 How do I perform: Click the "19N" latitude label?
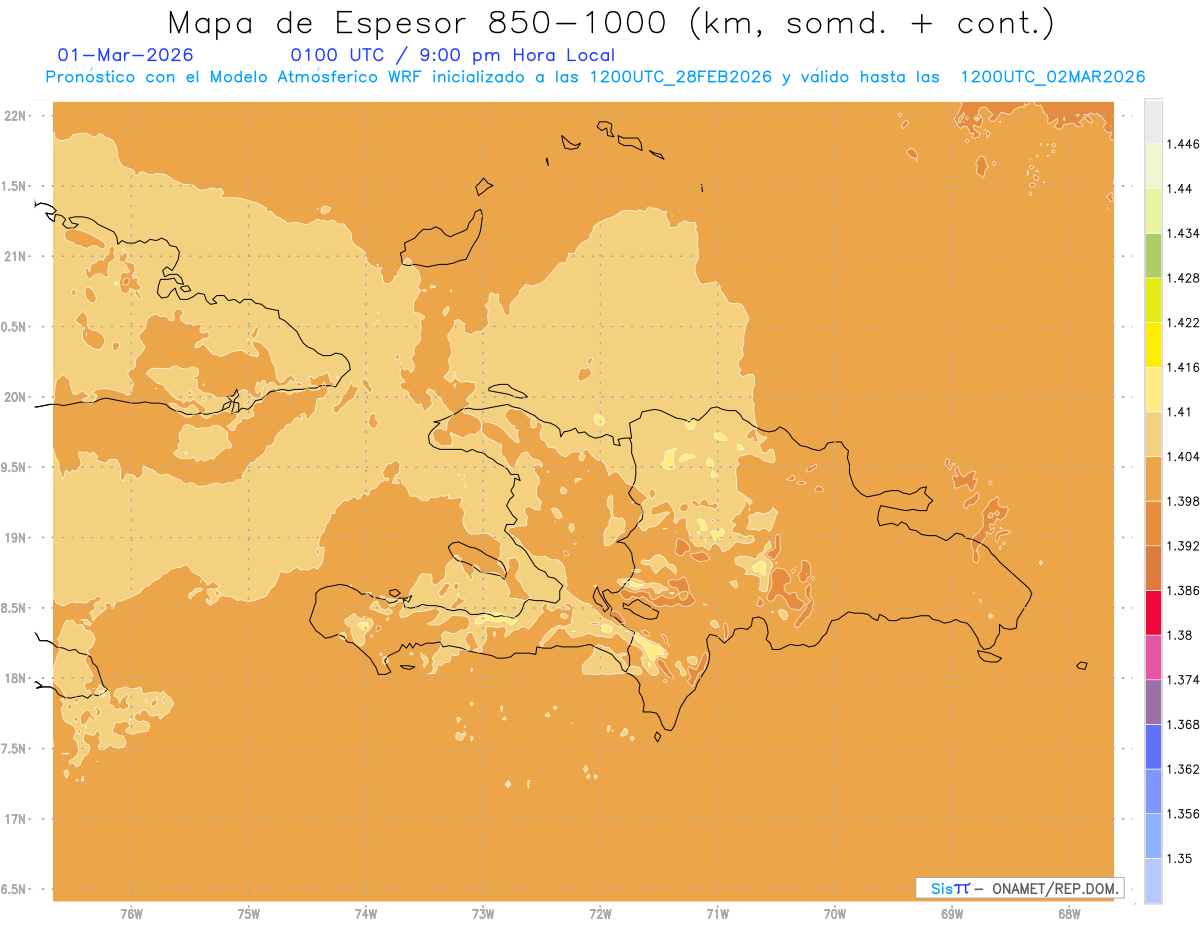[16, 537]
